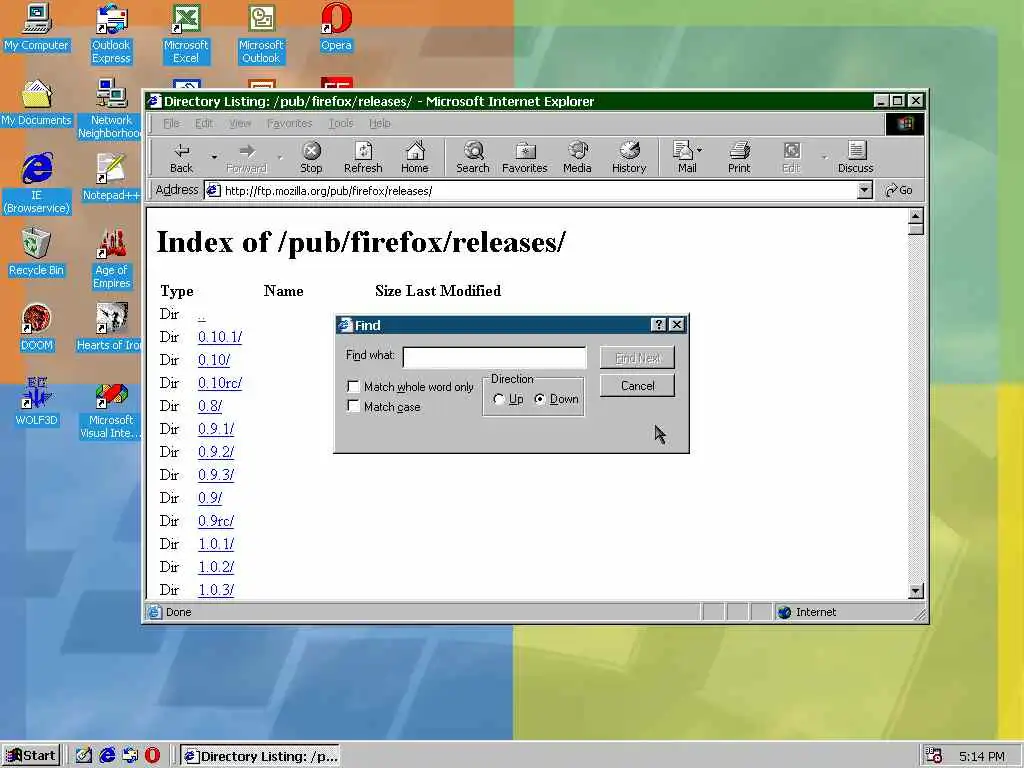This screenshot has height=768, width=1024.
Task: Open the Favorites menu
Action: (x=289, y=123)
